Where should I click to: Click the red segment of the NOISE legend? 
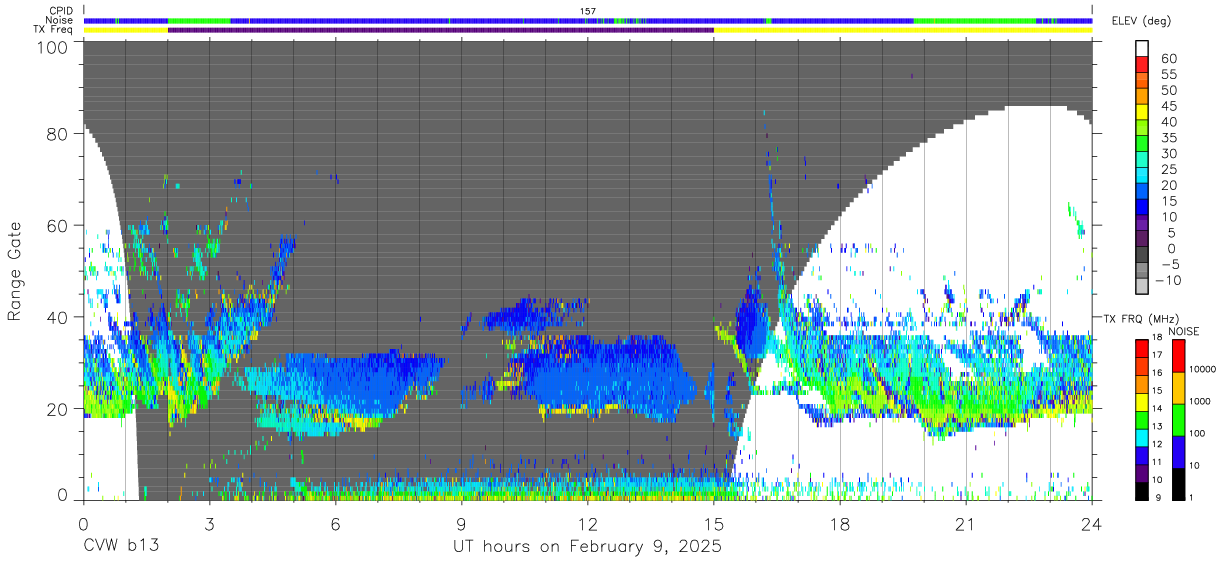pyautogui.click(x=1178, y=356)
